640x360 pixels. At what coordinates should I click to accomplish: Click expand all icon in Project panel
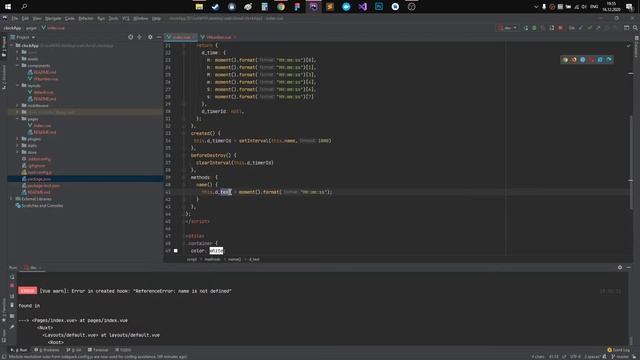click(x=140, y=37)
